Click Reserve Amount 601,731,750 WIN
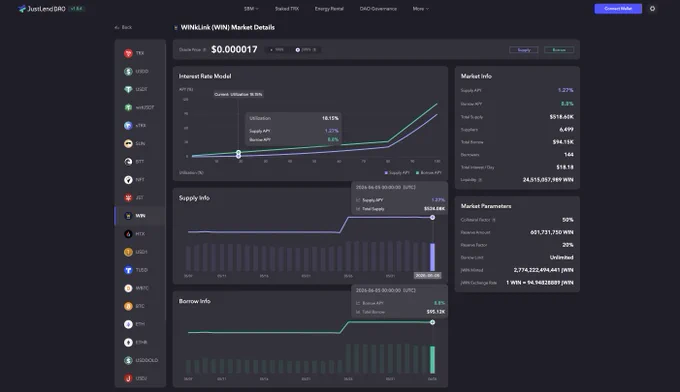 [552, 233]
